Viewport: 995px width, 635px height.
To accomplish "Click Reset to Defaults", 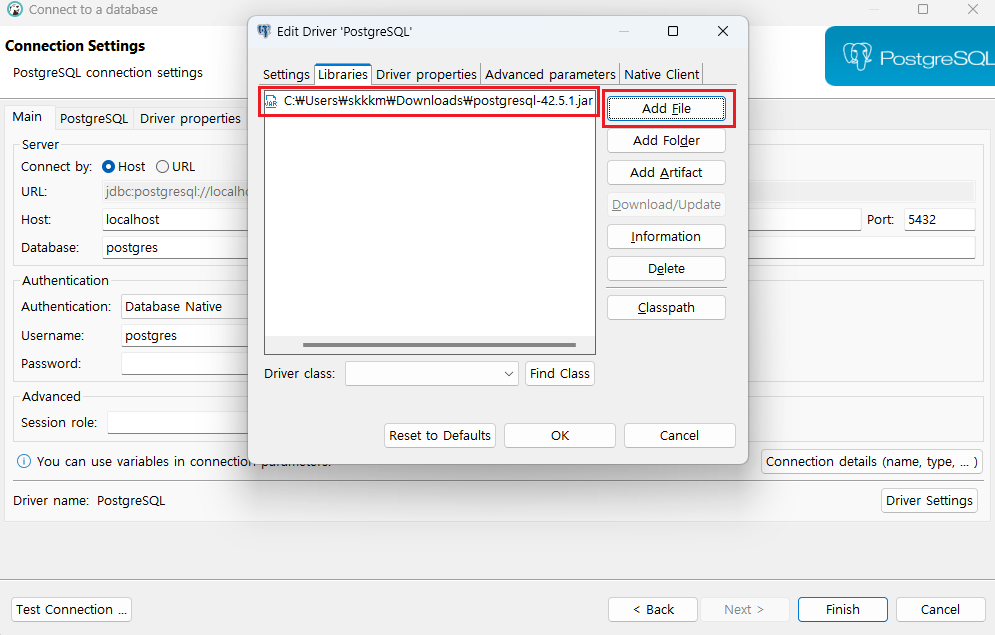I will pyautogui.click(x=440, y=436).
